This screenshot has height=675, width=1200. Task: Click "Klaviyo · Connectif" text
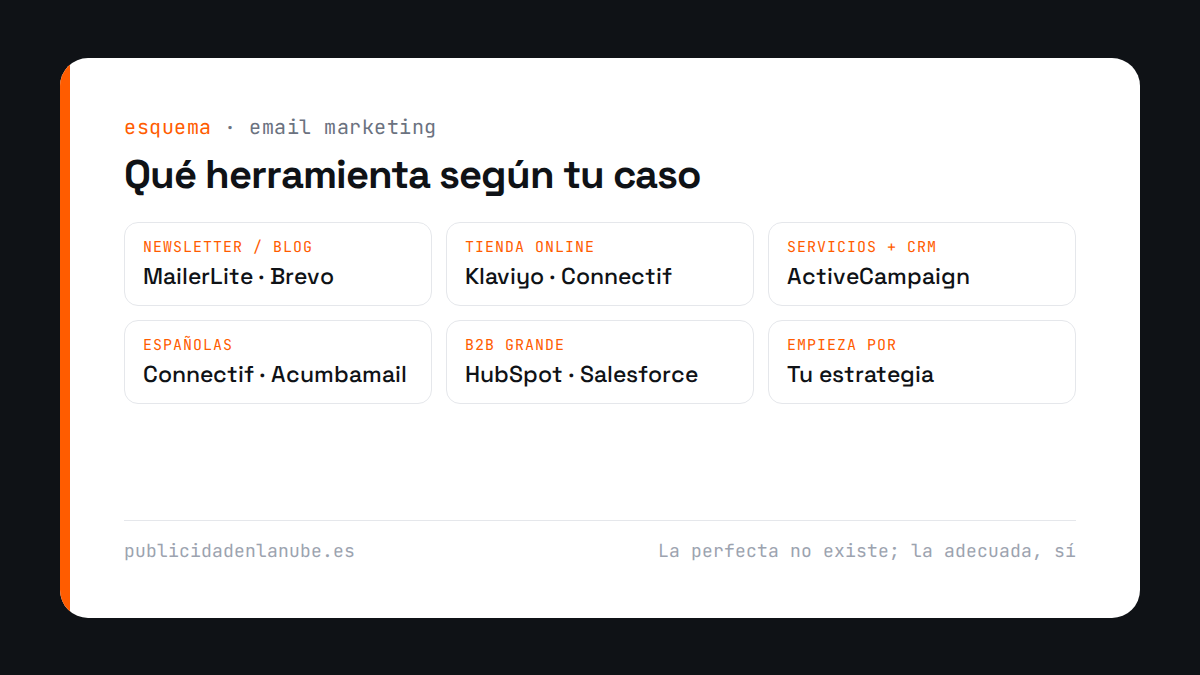click(568, 277)
